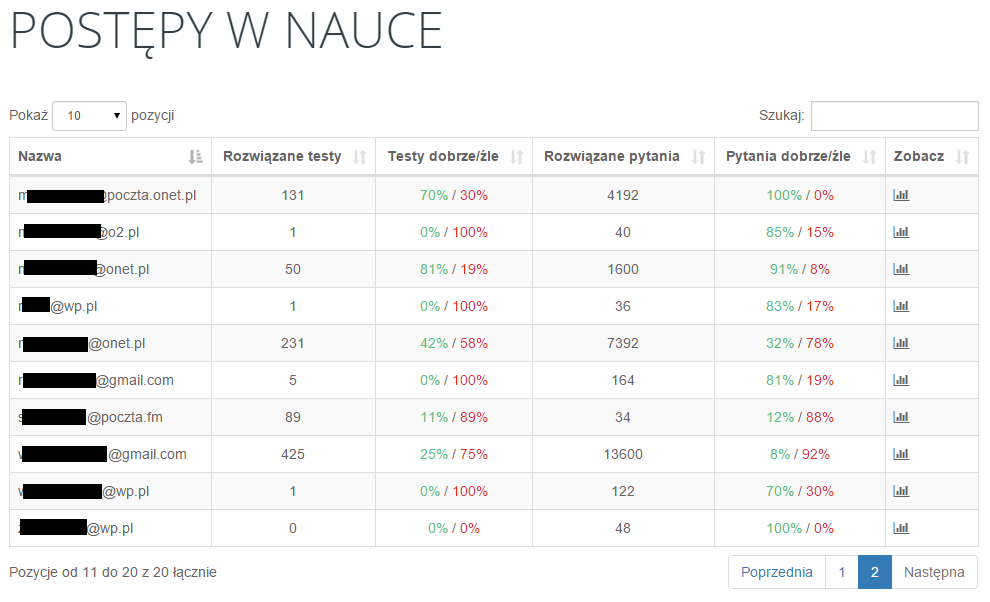This screenshot has height=602, width=990.
Task: Sort by Zobacz column
Action: [931, 156]
